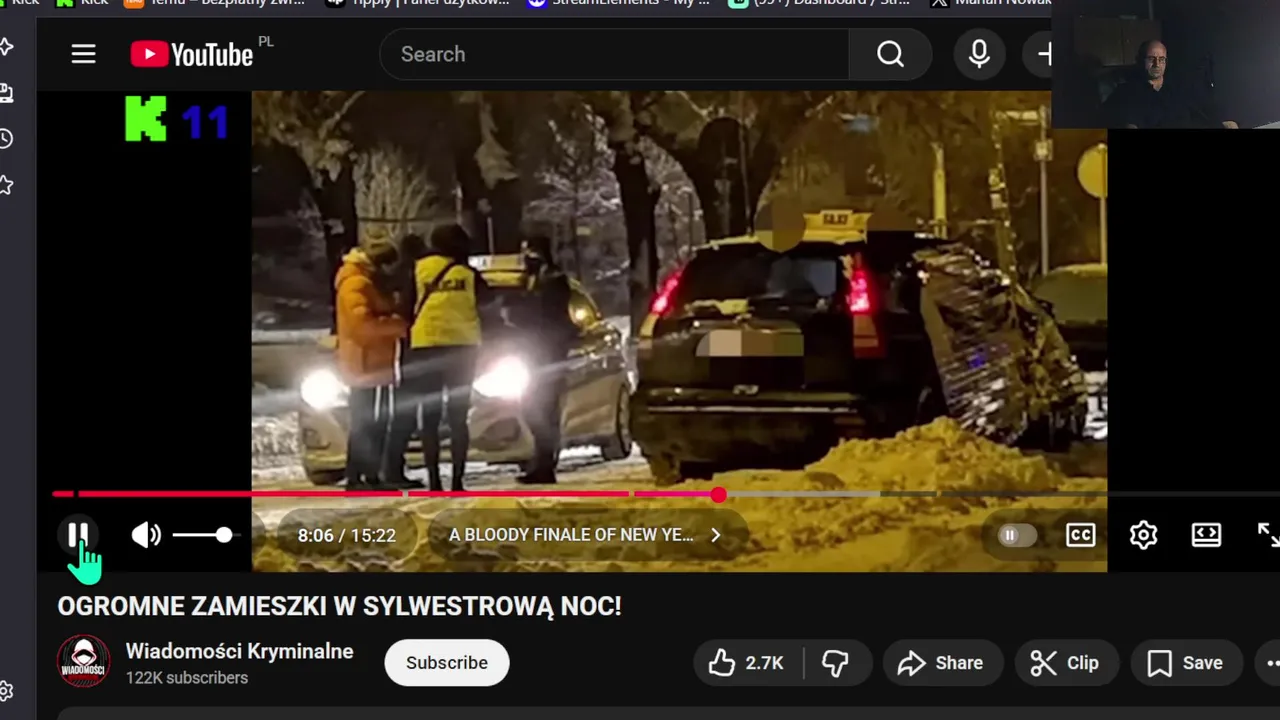Open the Wiadomości Kryminalne channel name link
This screenshot has height=720, width=1280.
pyautogui.click(x=240, y=651)
